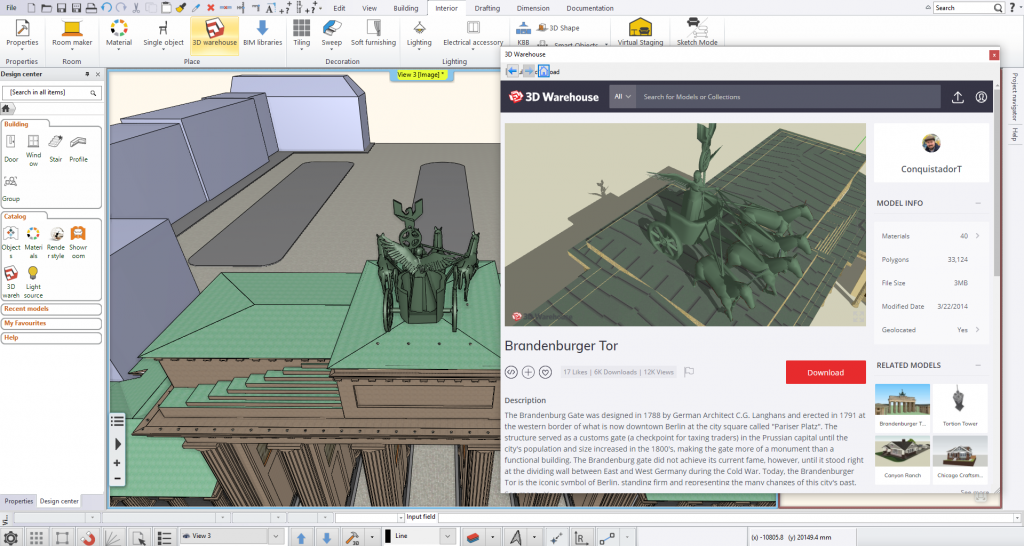The image size is (1024, 546).
Task: Expand the Recent models section
Action: 52,309
